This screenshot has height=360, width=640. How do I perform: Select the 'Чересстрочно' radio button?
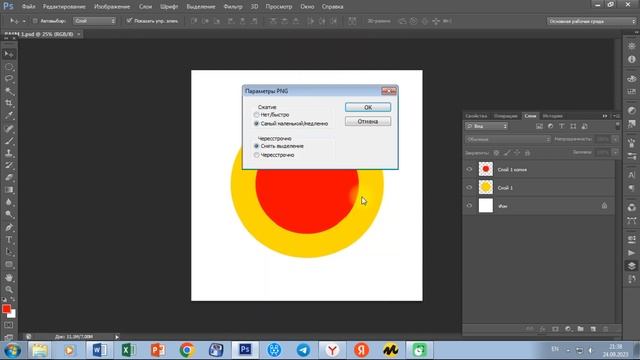click(x=256, y=155)
